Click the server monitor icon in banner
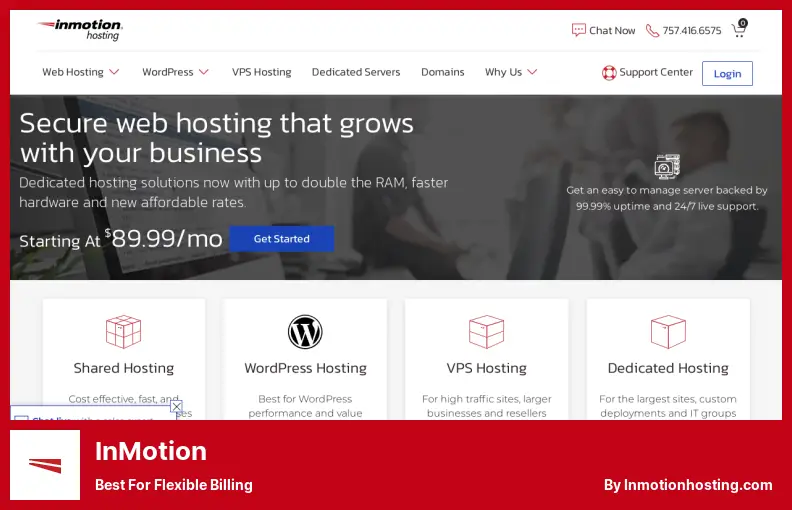 point(667,167)
